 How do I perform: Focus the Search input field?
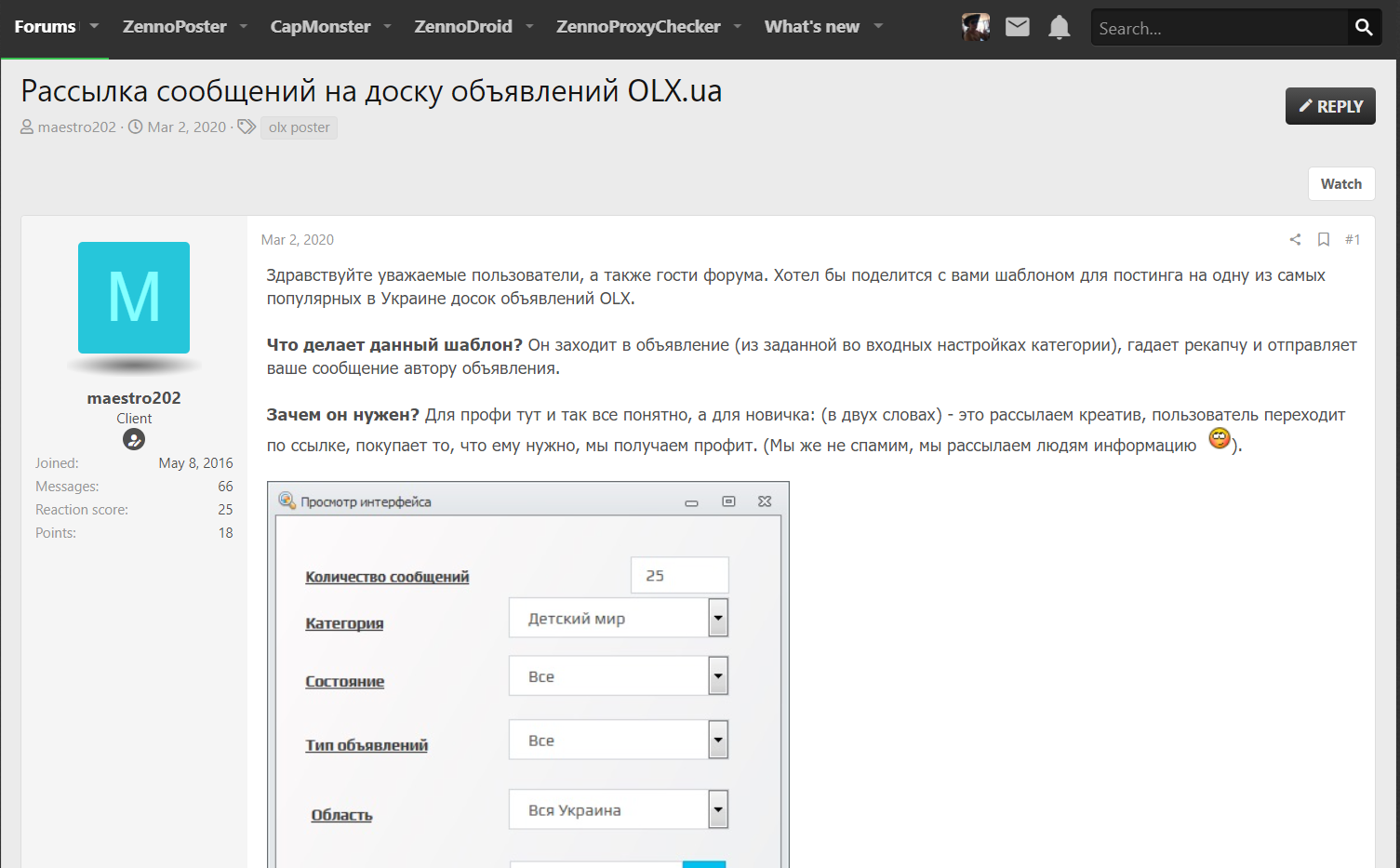1219,28
